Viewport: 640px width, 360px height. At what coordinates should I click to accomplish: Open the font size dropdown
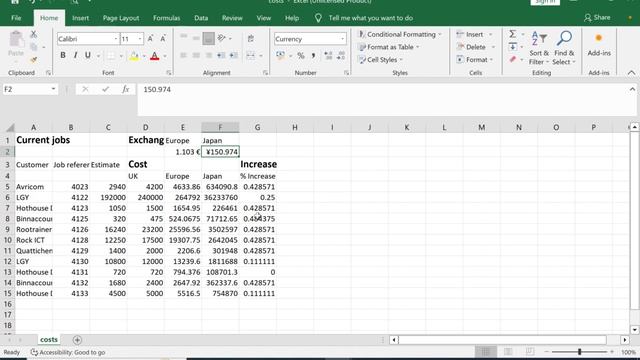pyautogui.click(x=140, y=39)
